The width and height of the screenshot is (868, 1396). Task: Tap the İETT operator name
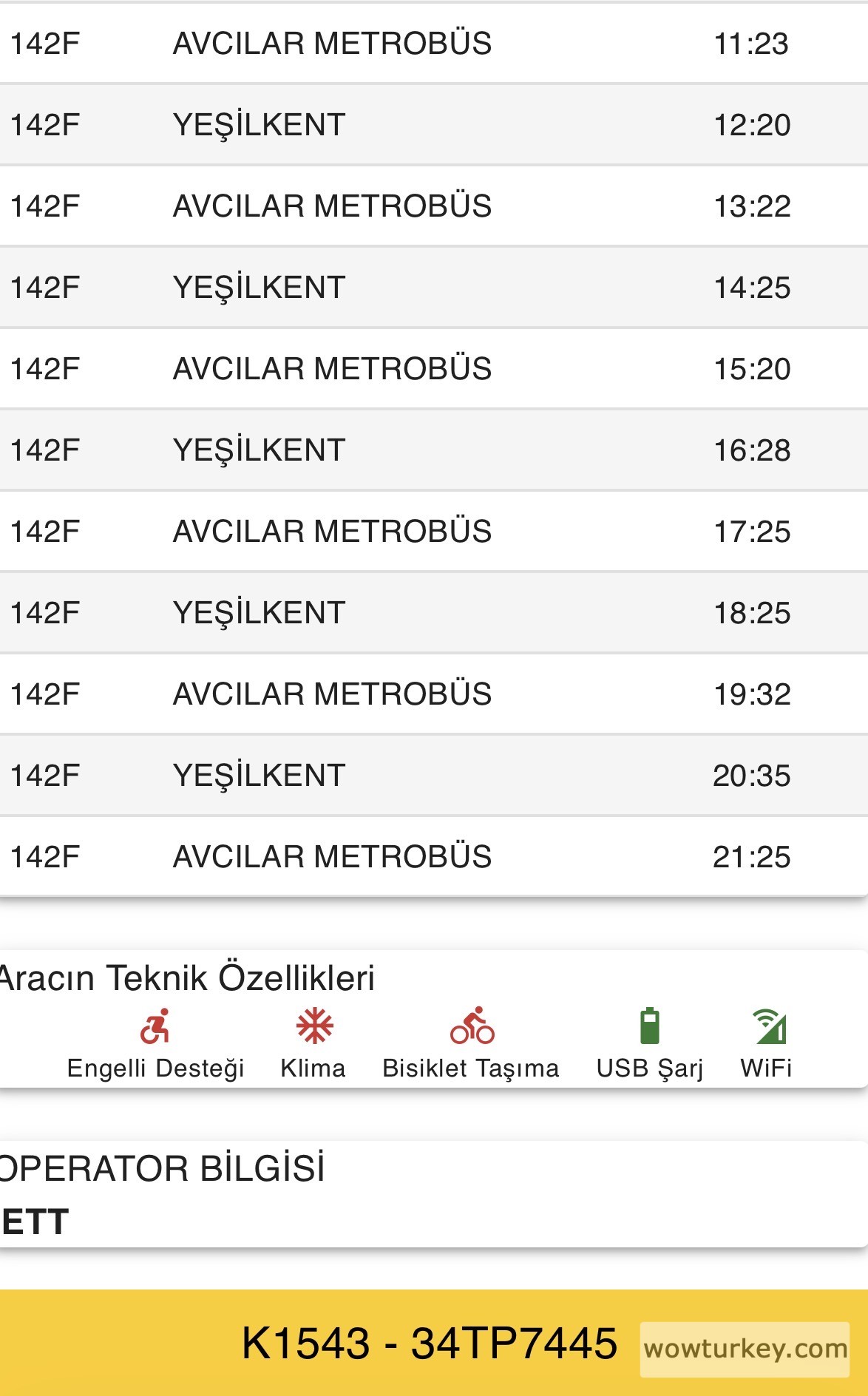[x=35, y=1221]
